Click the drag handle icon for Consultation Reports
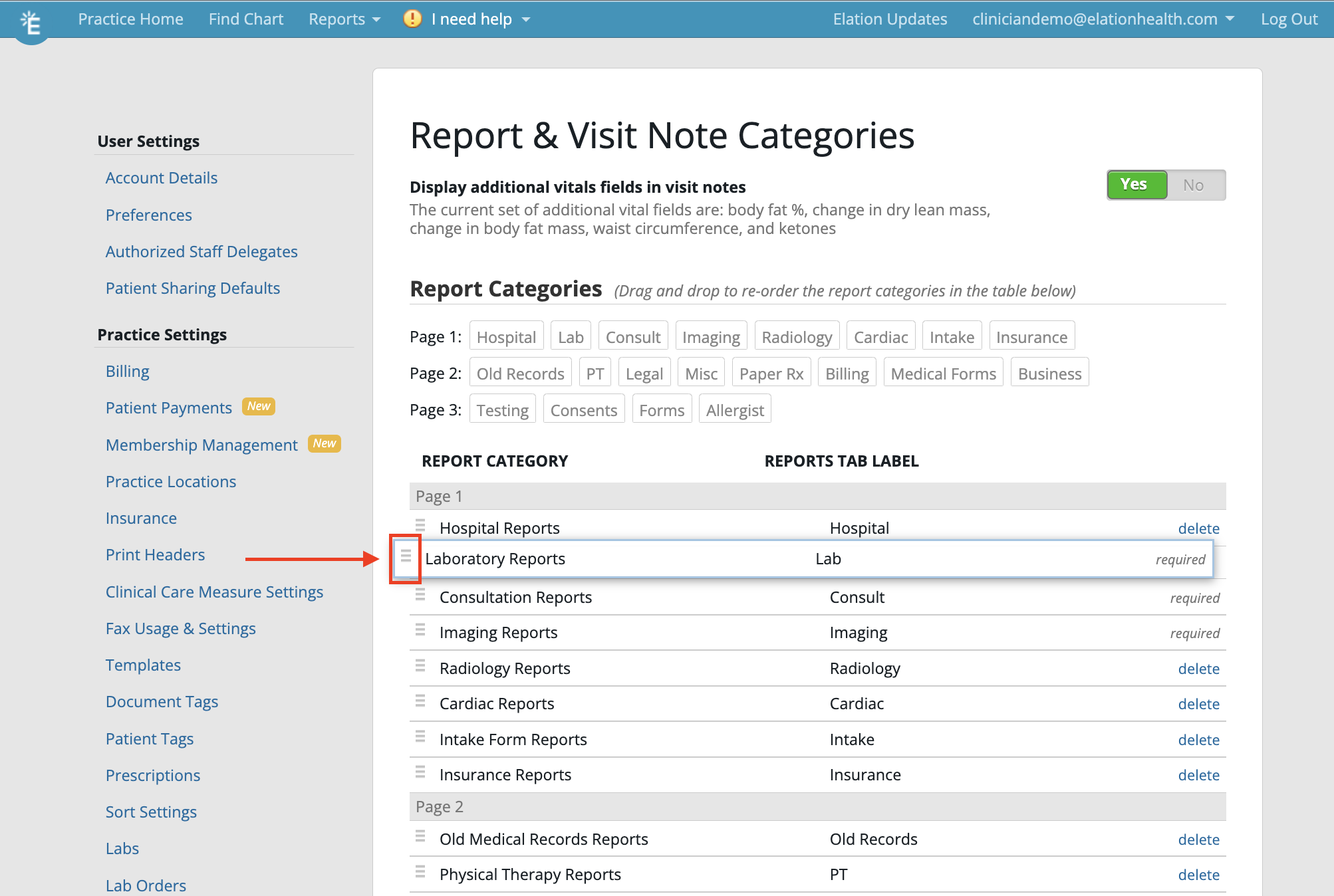The height and width of the screenshot is (896, 1334). coord(419,597)
